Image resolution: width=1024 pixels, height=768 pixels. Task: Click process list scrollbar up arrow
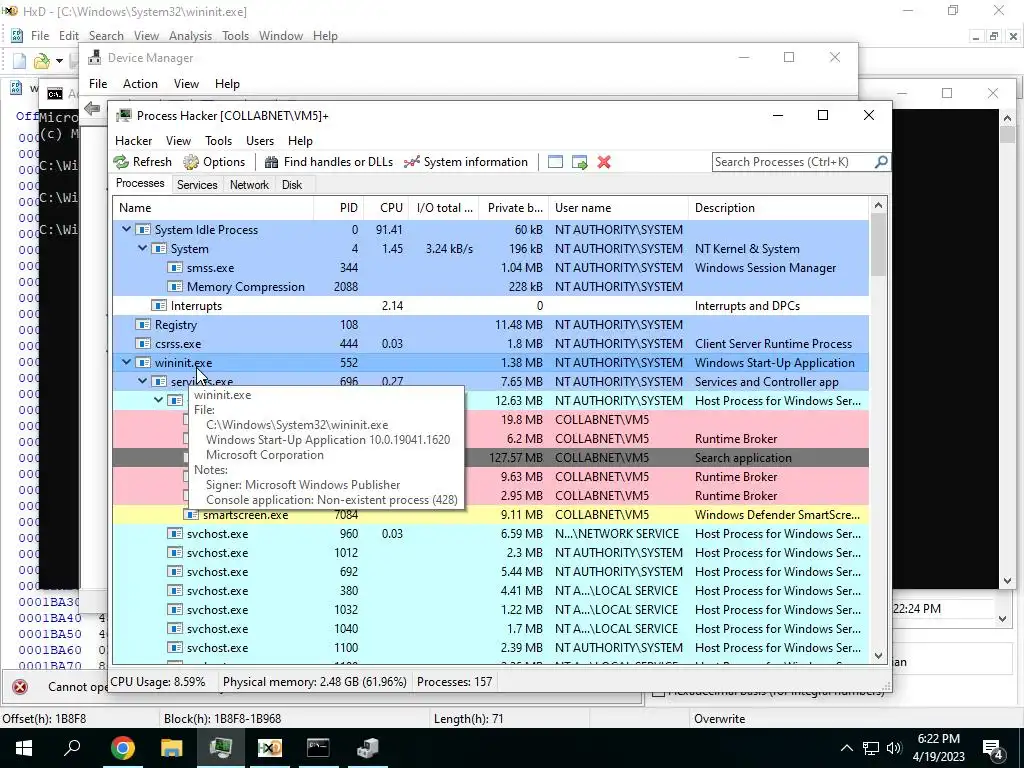pos(878,206)
